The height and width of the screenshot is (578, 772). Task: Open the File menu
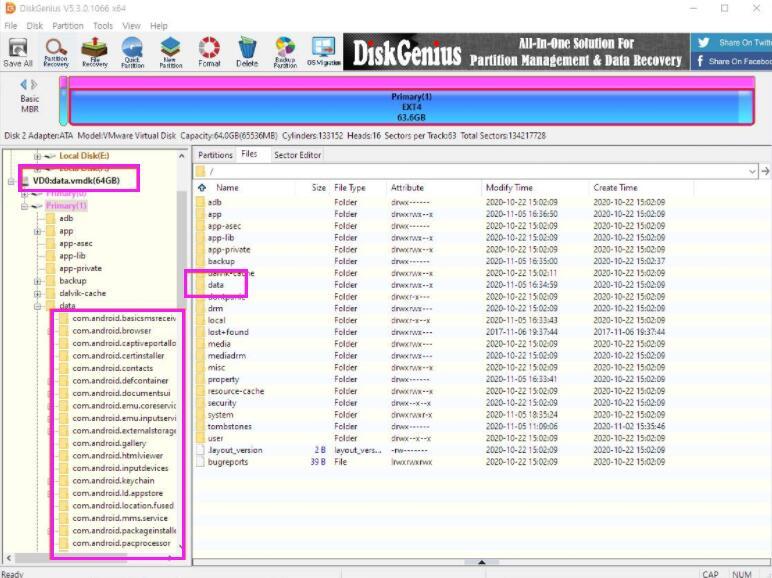[10, 26]
